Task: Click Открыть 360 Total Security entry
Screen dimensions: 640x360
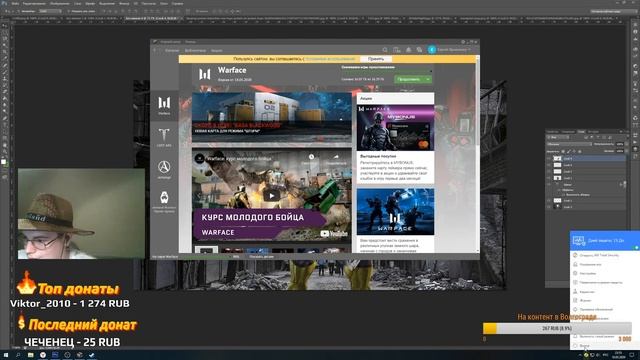Action: (599, 255)
